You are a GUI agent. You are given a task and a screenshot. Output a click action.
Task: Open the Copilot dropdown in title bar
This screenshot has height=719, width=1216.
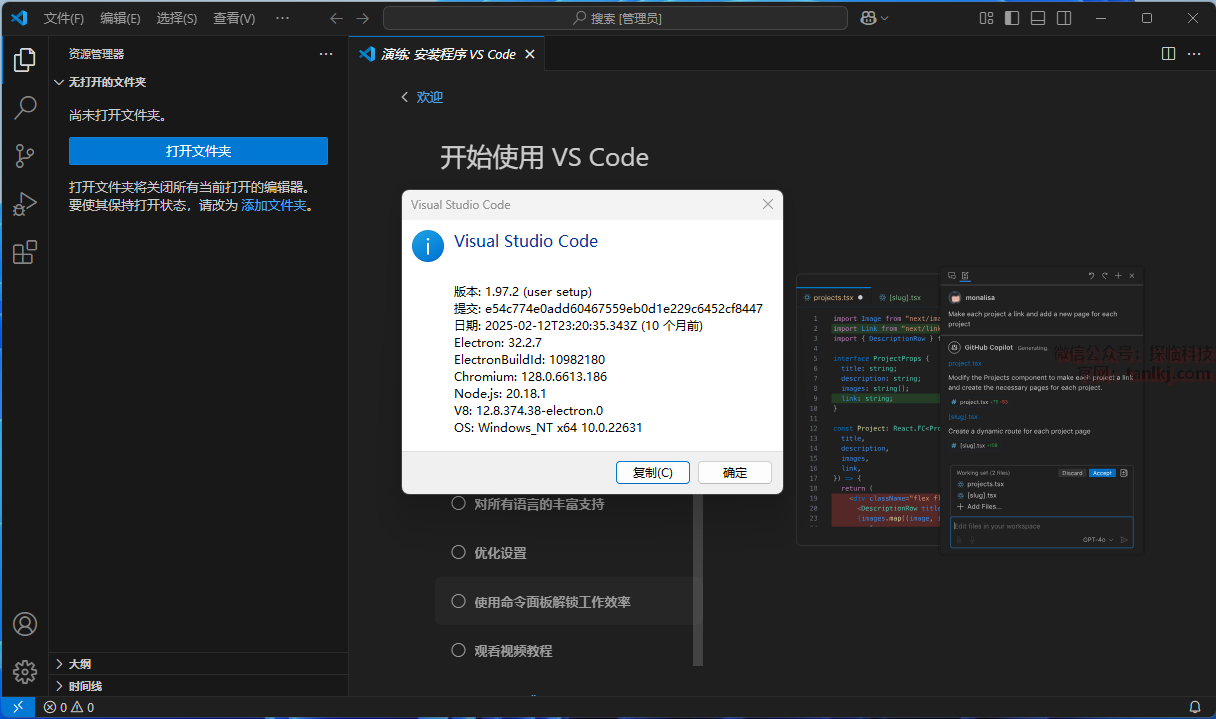[874, 18]
